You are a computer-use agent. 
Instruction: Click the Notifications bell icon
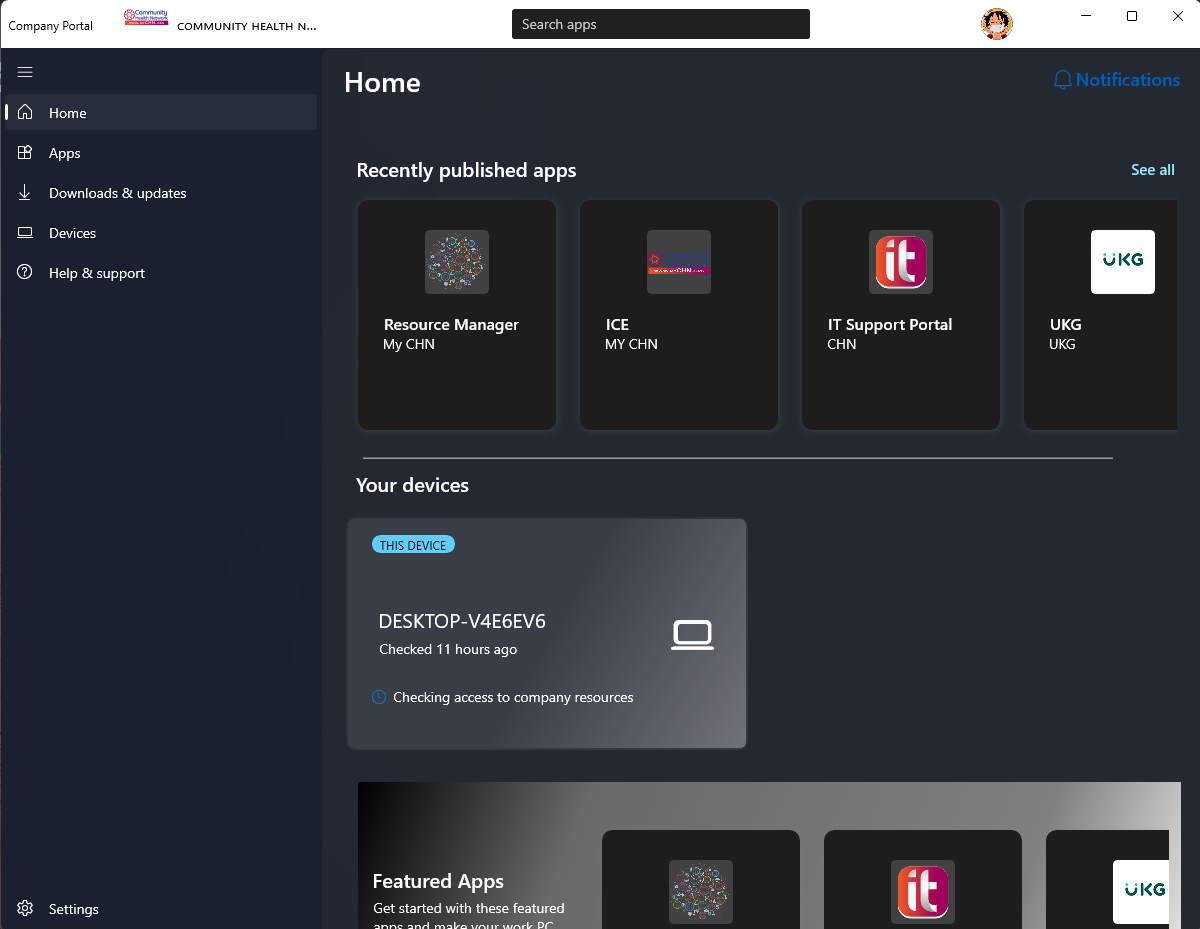click(x=1063, y=80)
